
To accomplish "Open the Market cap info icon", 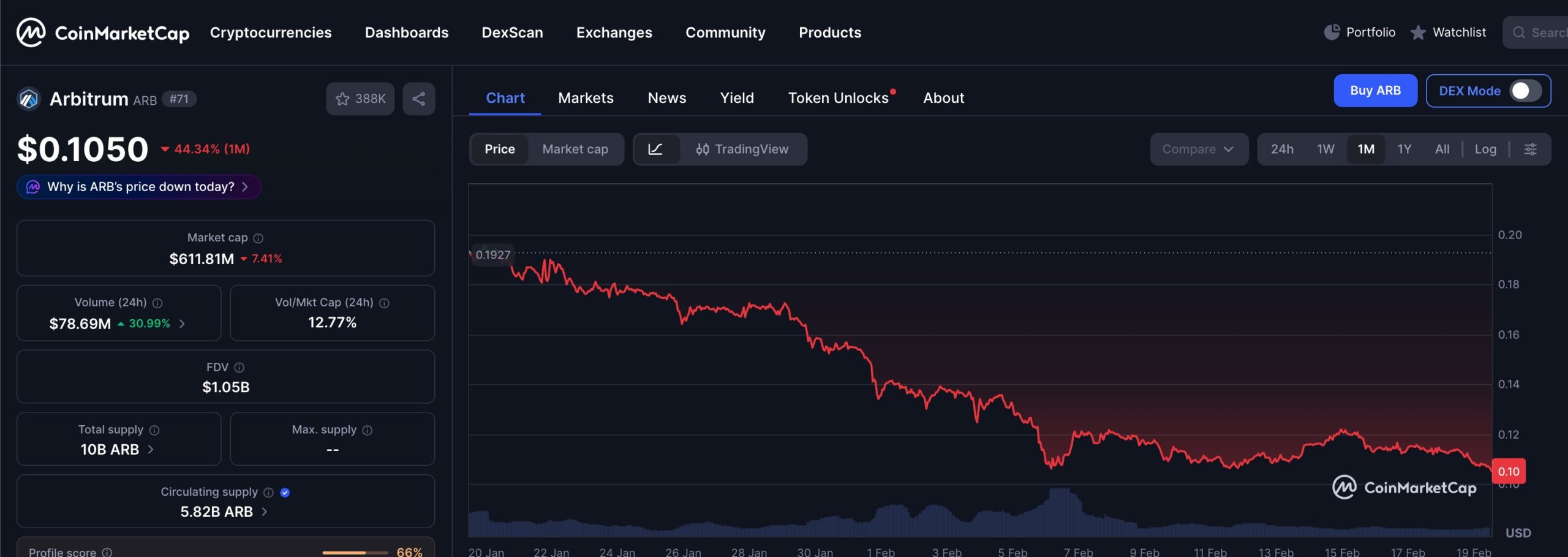I will pos(258,238).
